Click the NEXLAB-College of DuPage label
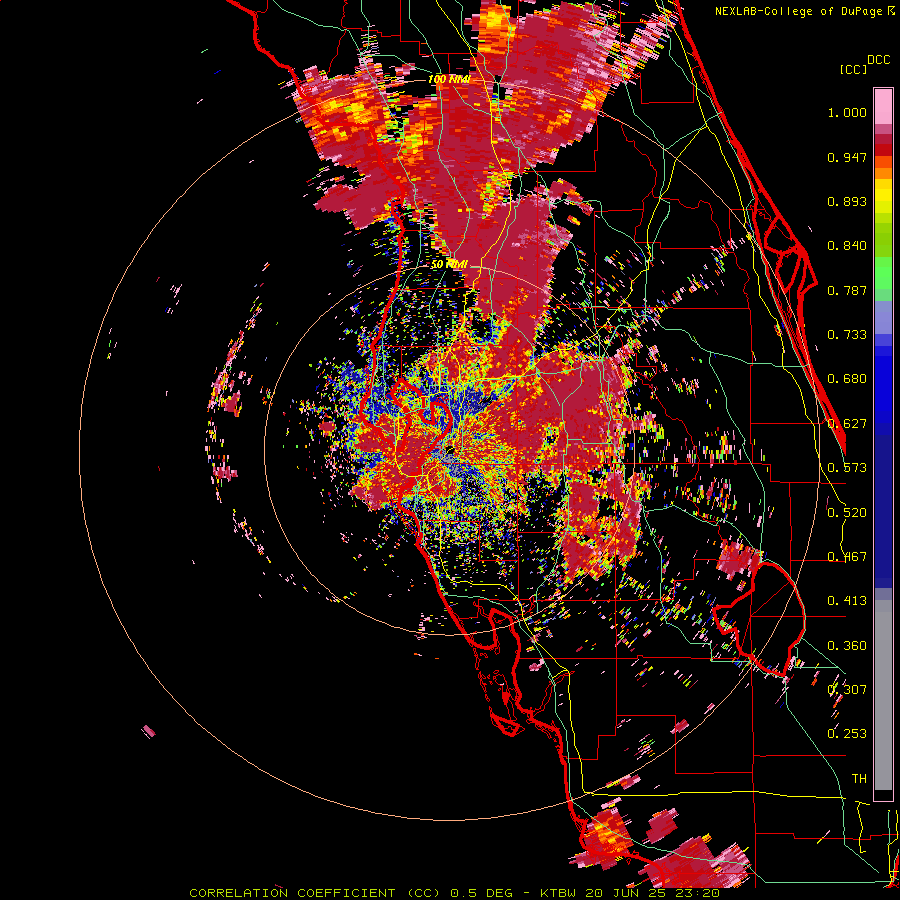The width and height of the screenshot is (900, 900). (801, 11)
